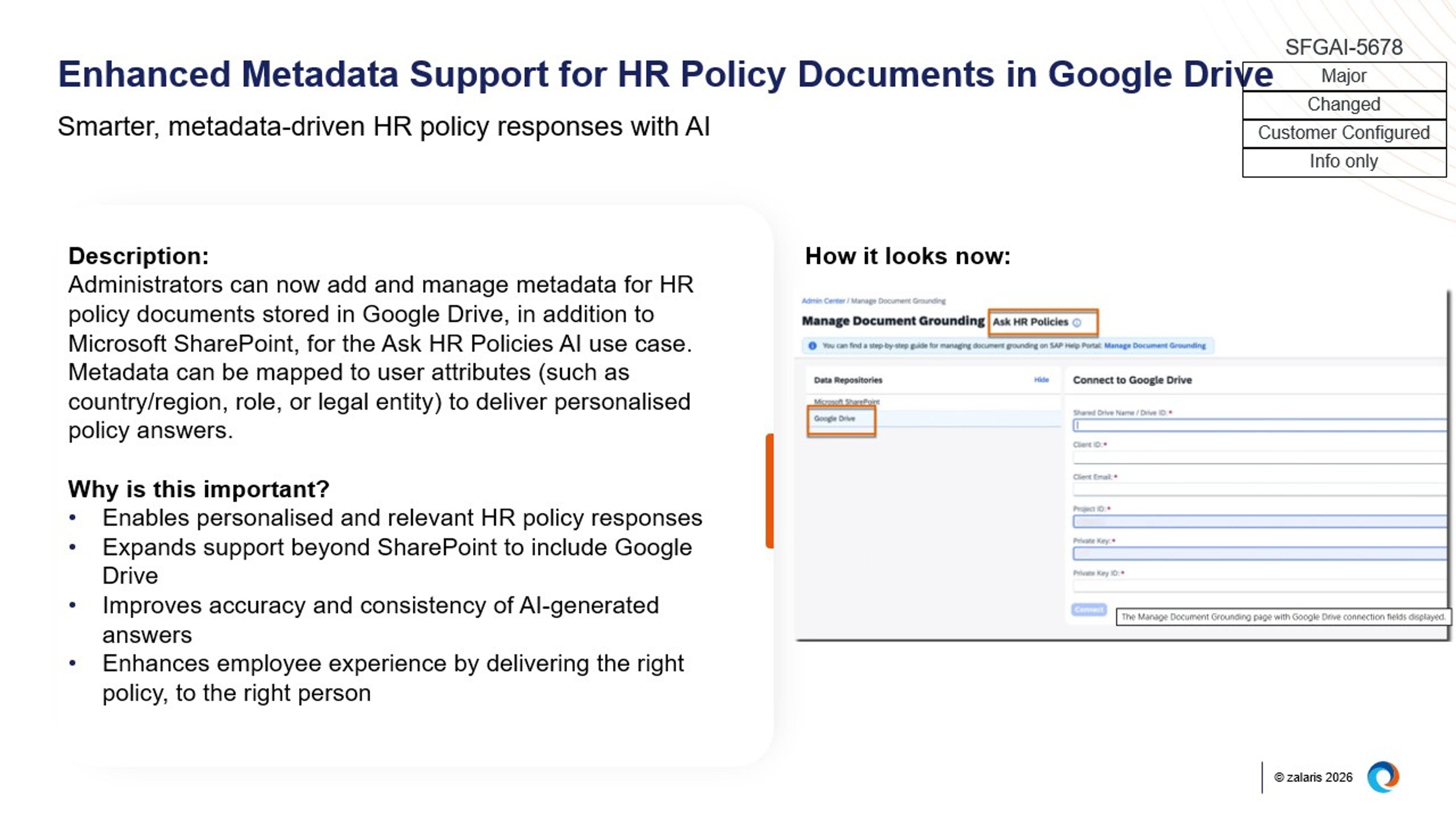The width and height of the screenshot is (1456, 819).
Task: Open the Admin Center breadcrumb link
Action: coord(823,301)
